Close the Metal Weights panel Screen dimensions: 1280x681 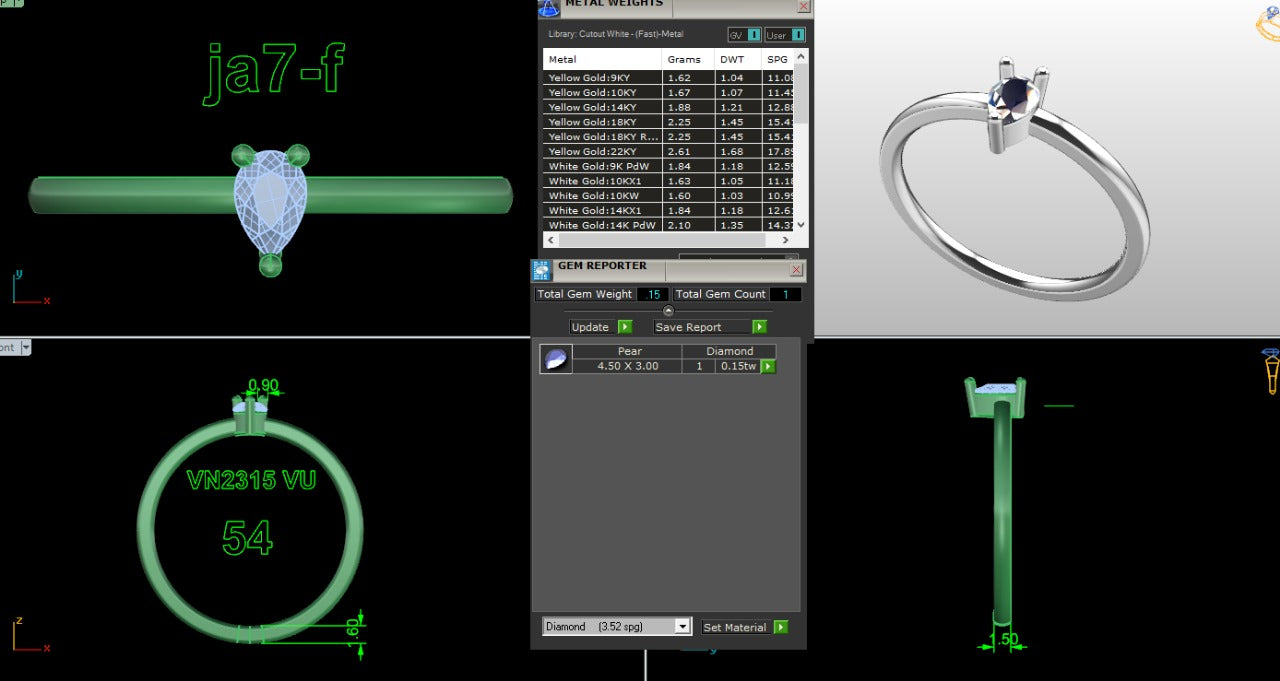pos(802,7)
